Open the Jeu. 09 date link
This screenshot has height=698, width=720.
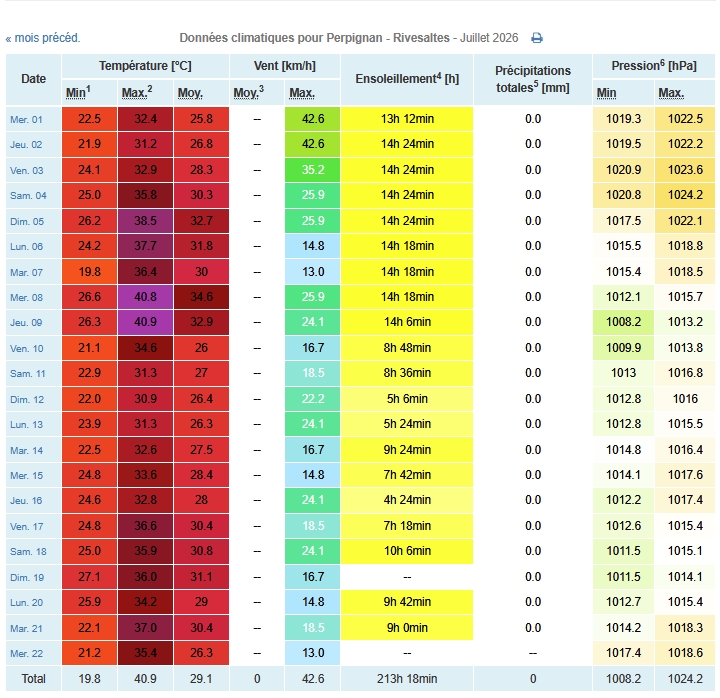26,323
